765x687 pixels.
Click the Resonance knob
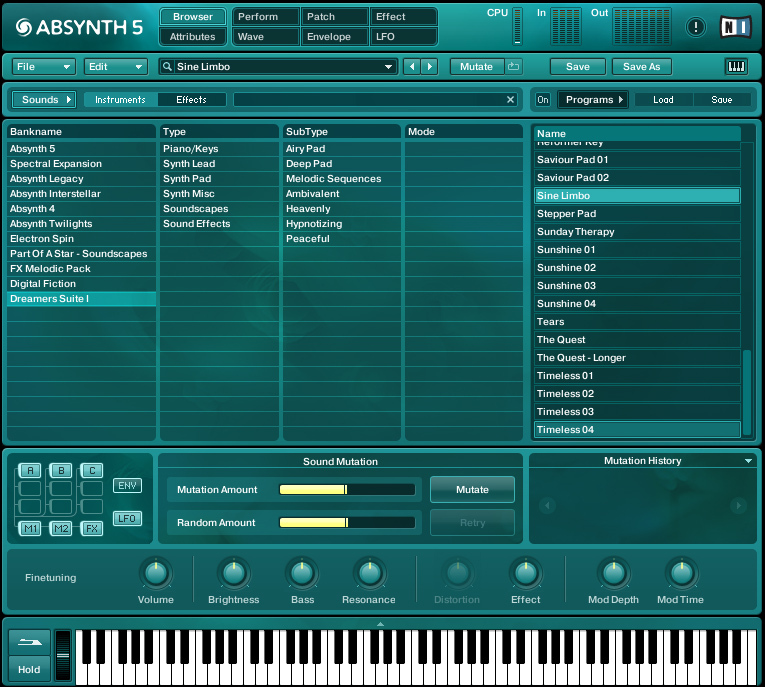tap(370, 573)
